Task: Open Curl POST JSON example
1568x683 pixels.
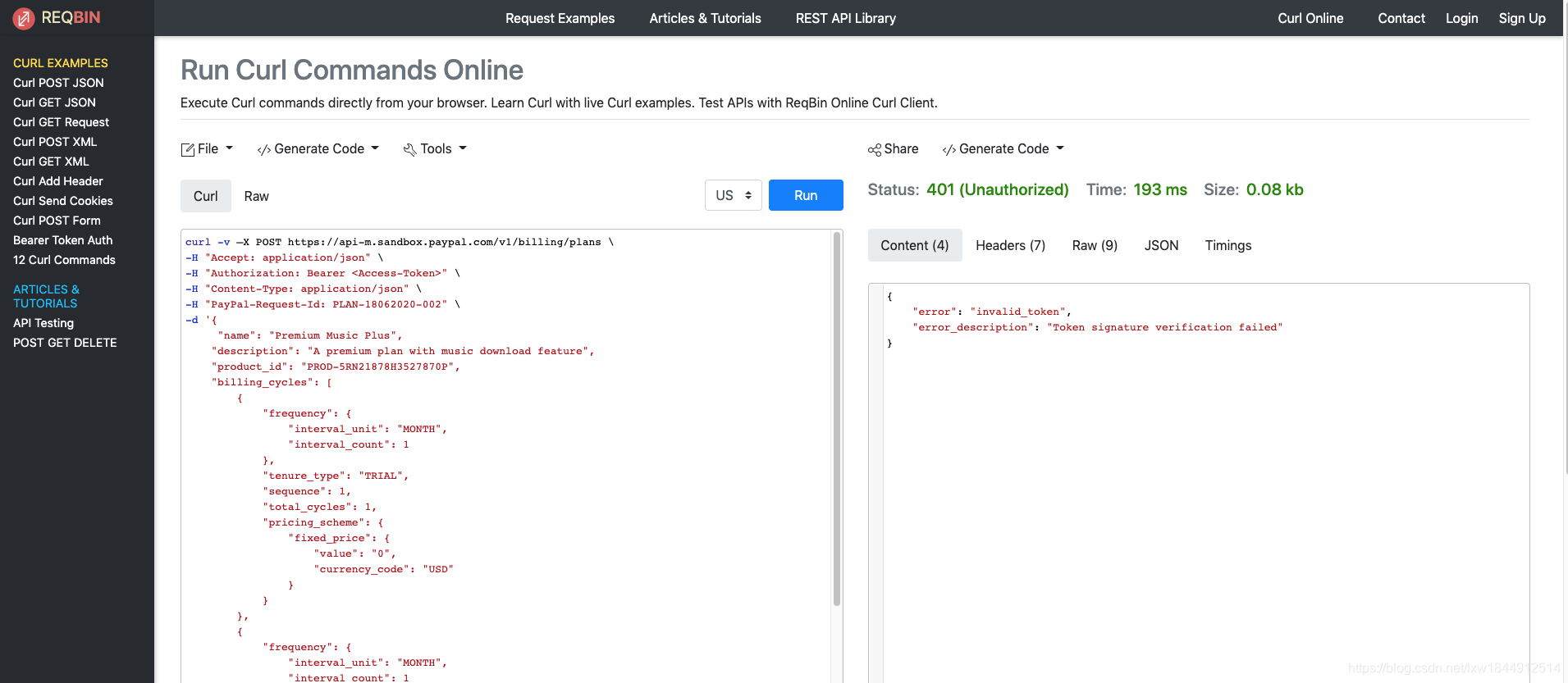Action: [58, 83]
